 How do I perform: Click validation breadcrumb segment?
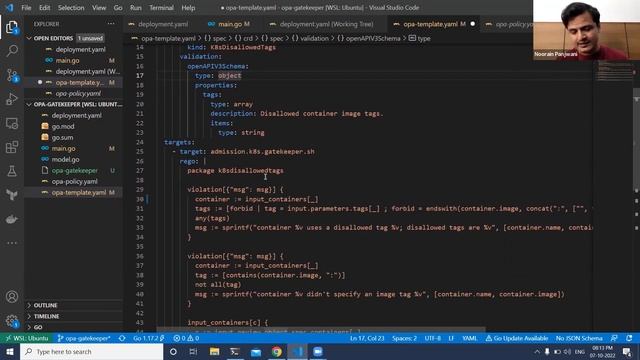pos(314,38)
